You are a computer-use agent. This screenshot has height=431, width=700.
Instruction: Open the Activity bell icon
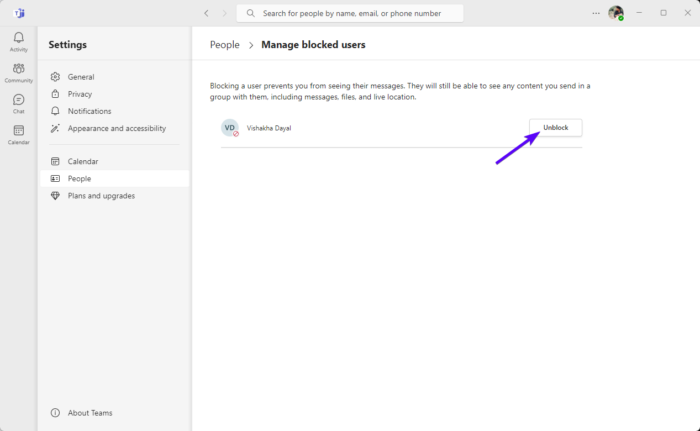19,40
